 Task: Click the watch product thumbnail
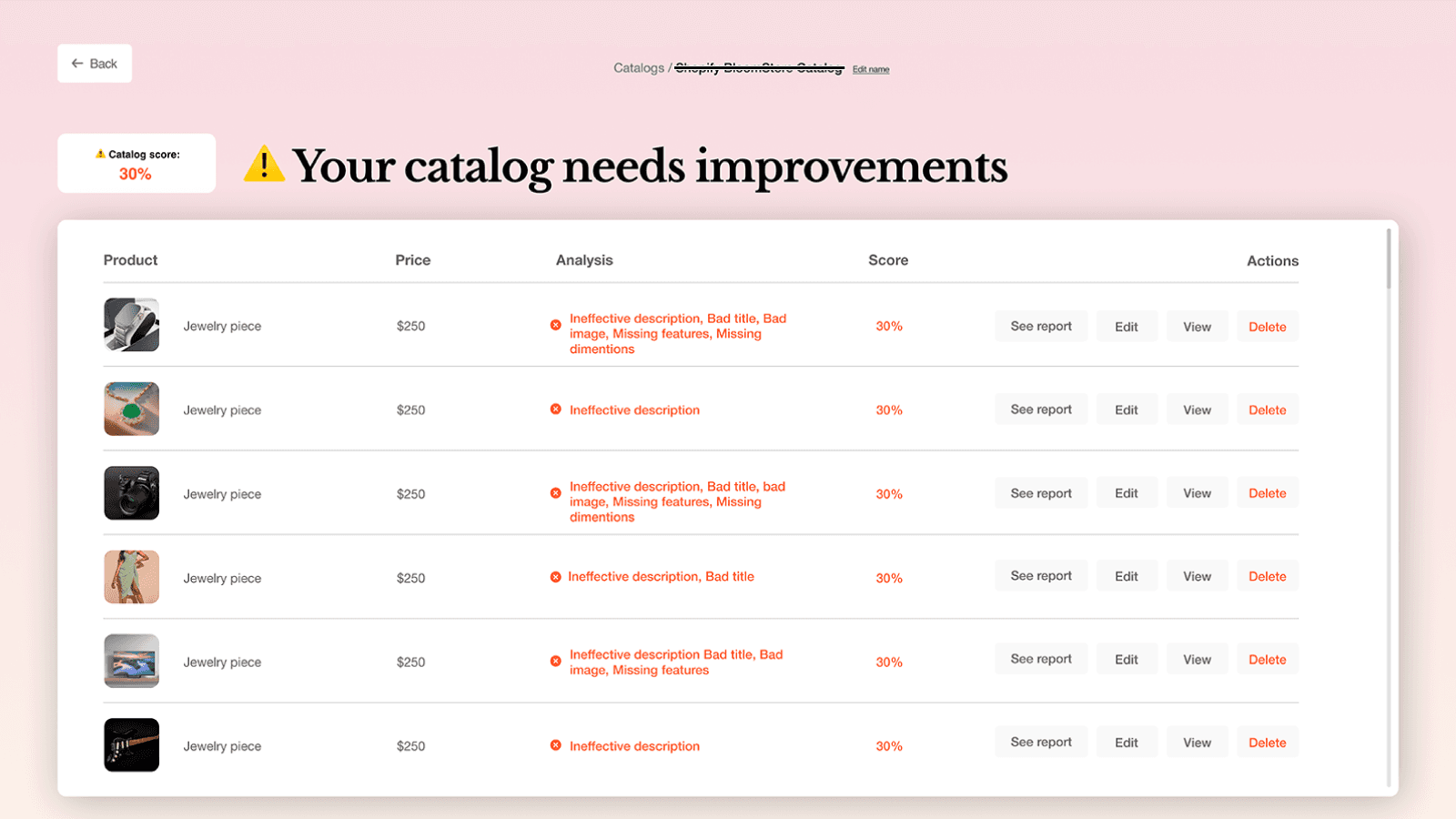pyautogui.click(x=131, y=325)
